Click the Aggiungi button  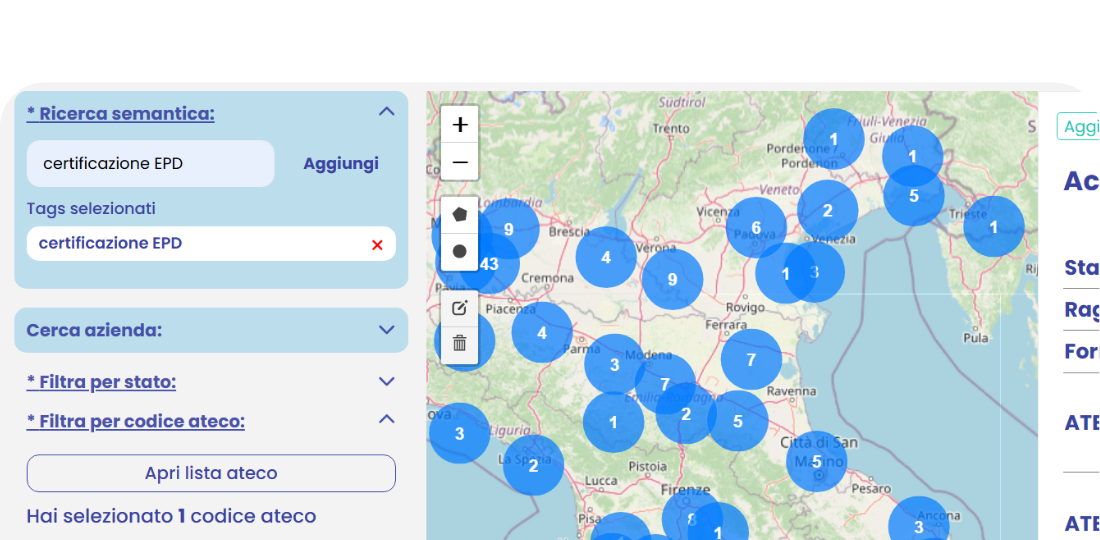click(341, 163)
